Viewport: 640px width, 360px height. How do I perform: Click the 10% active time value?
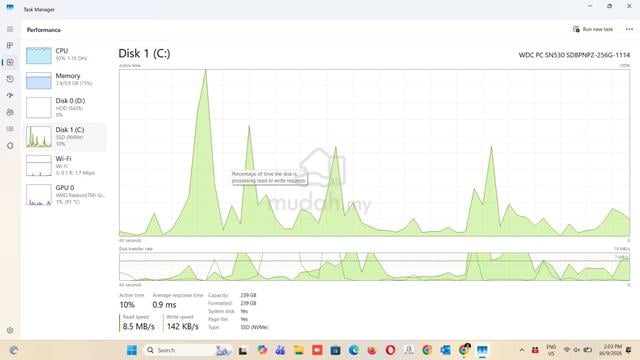click(x=127, y=305)
